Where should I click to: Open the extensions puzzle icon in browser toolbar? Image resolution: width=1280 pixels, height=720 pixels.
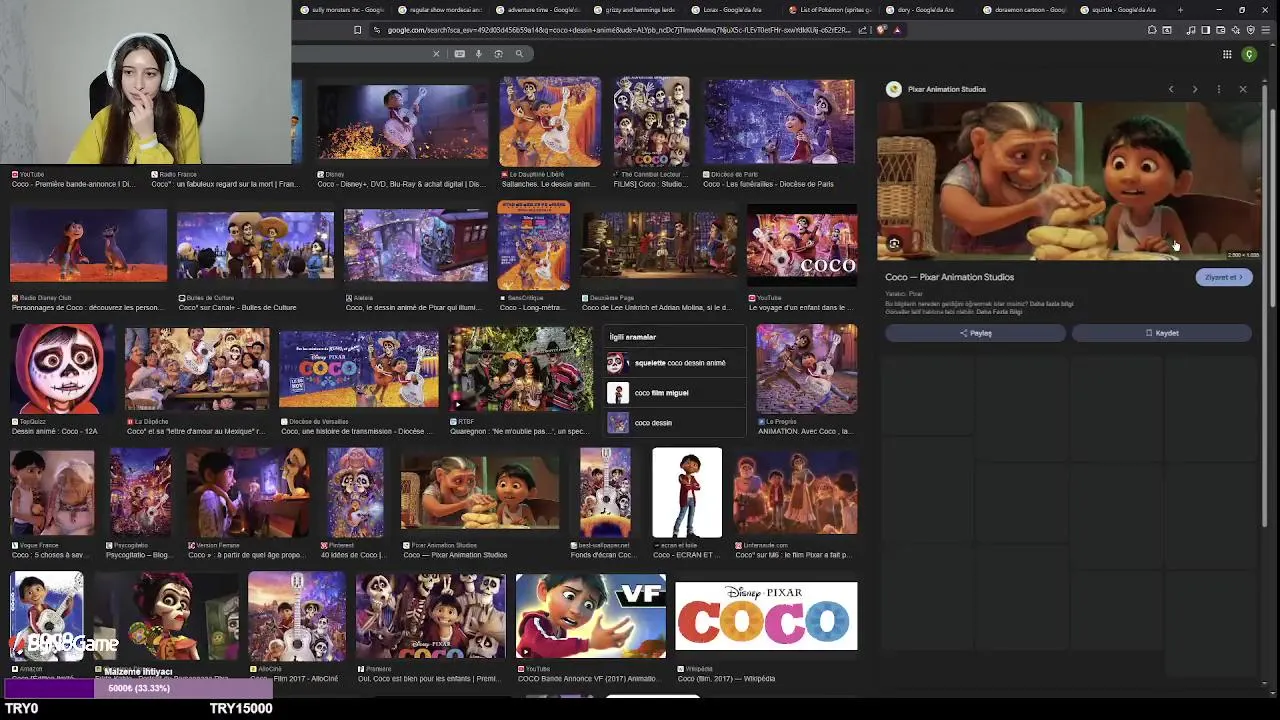click(1152, 30)
